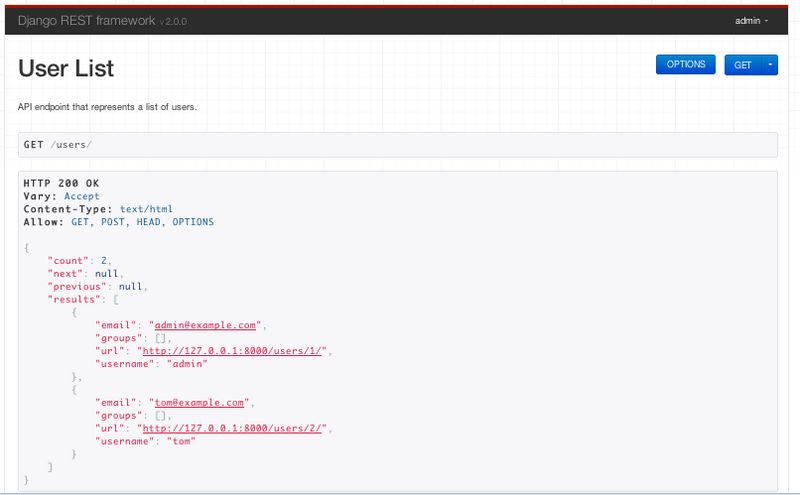Follow the tom@example.com link
The height and width of the screenshot is (495, 800).
199,403
